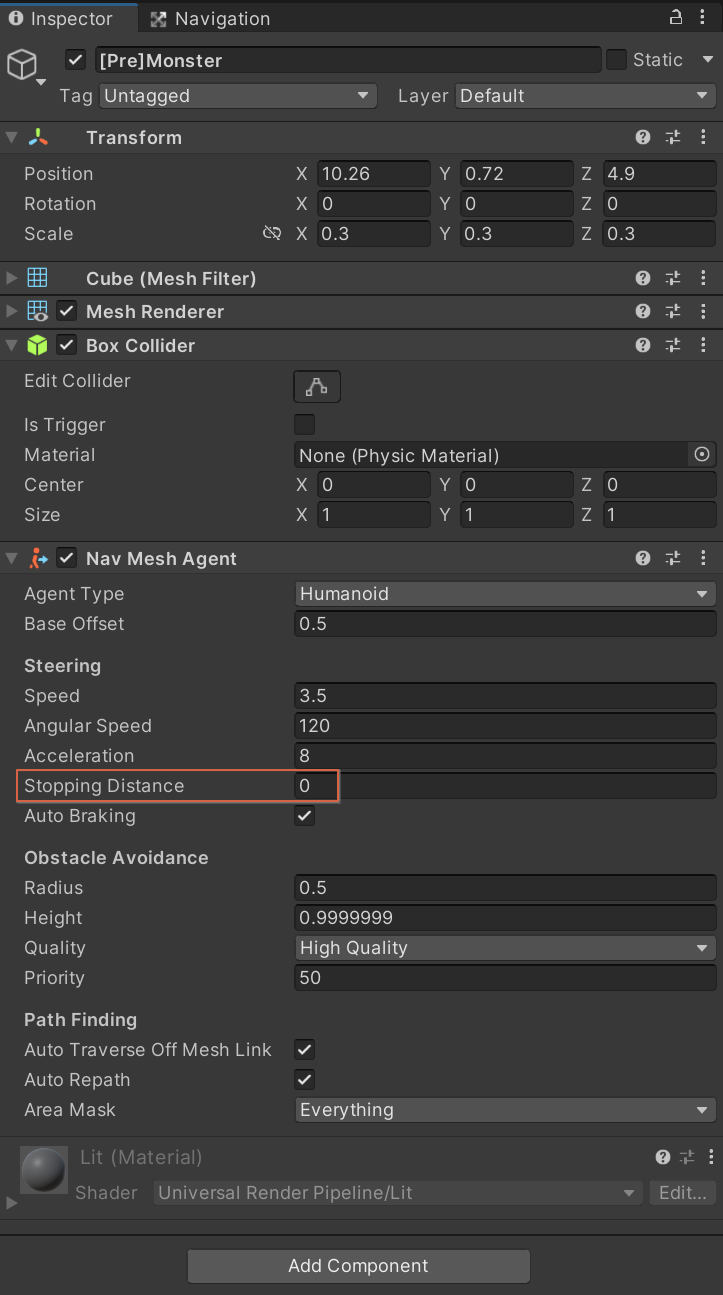Click Lit material preview sphere thumbnail
This screenshot has height=1295, width=723.
(x=44, y=1170)
